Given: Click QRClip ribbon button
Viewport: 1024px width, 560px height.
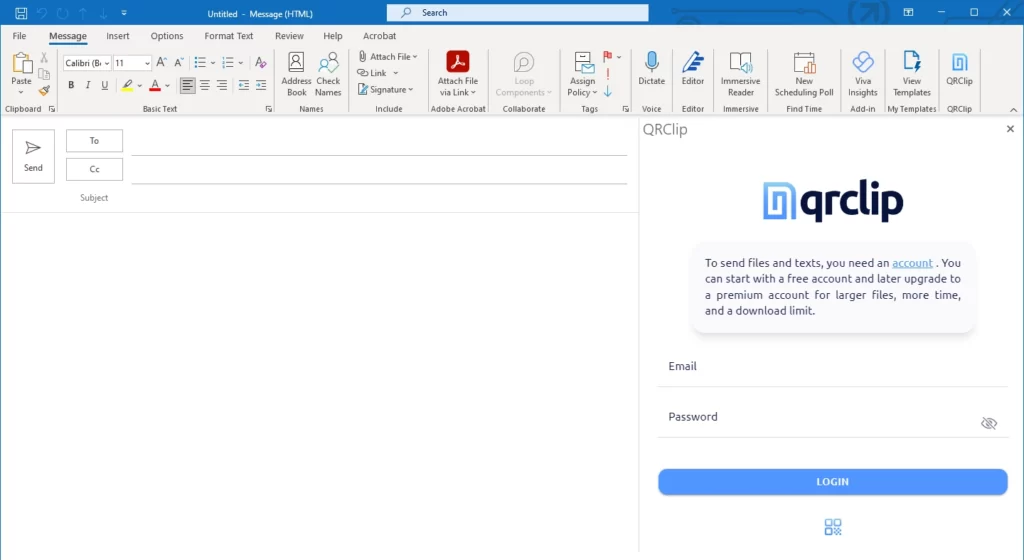Looking at the screenshot, I should pos(959,69).
